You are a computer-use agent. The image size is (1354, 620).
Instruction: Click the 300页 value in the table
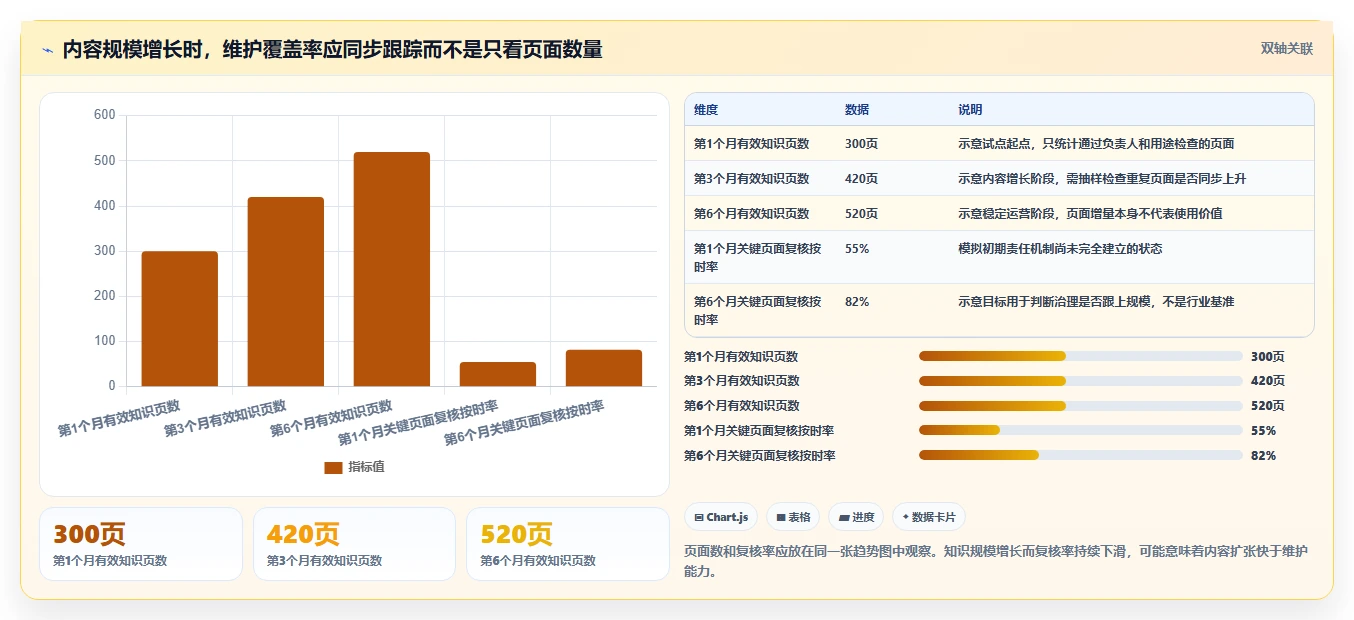pyautogui.click(x=861, y=144)
